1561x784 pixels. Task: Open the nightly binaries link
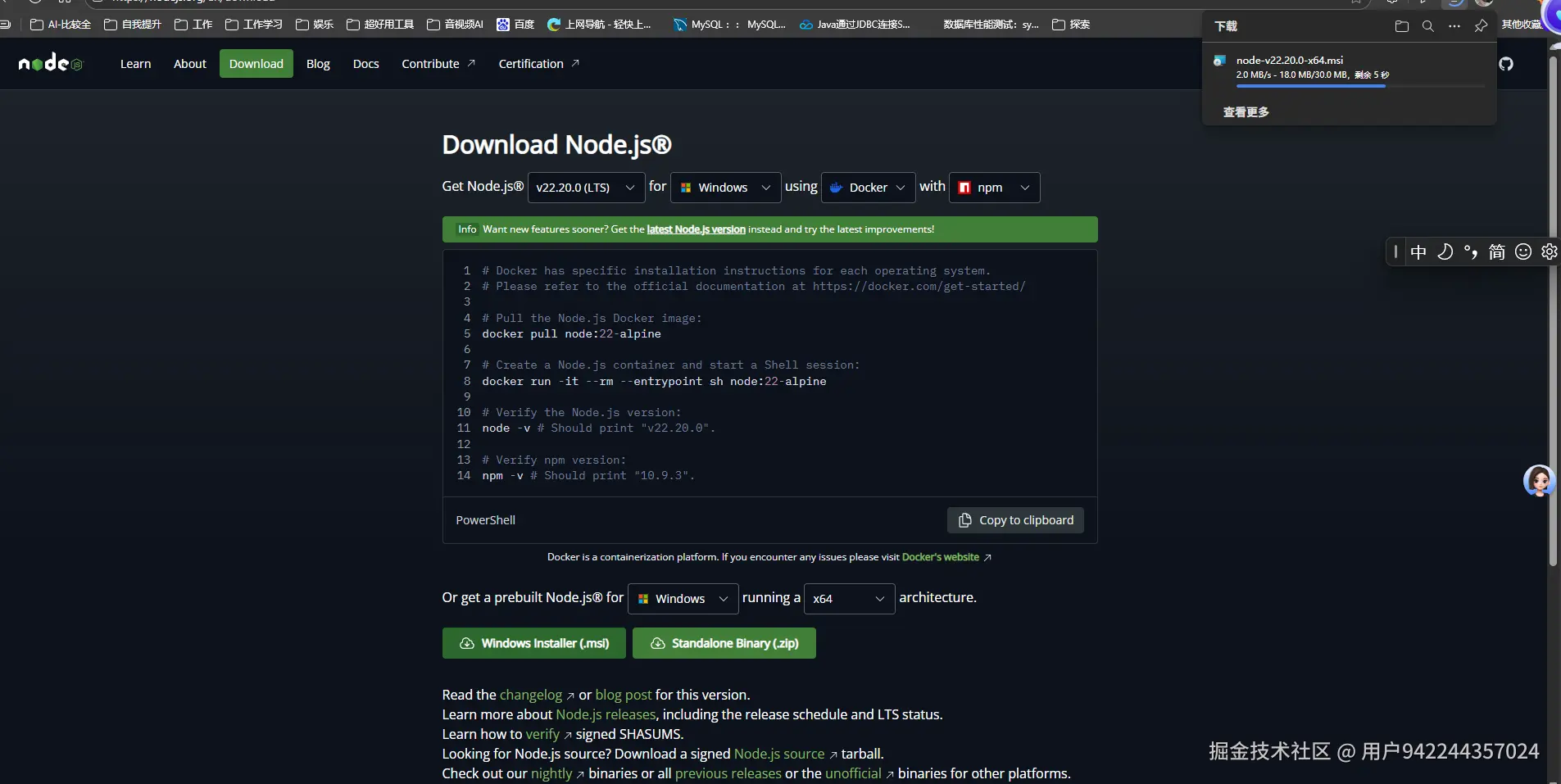pos(551,773)
